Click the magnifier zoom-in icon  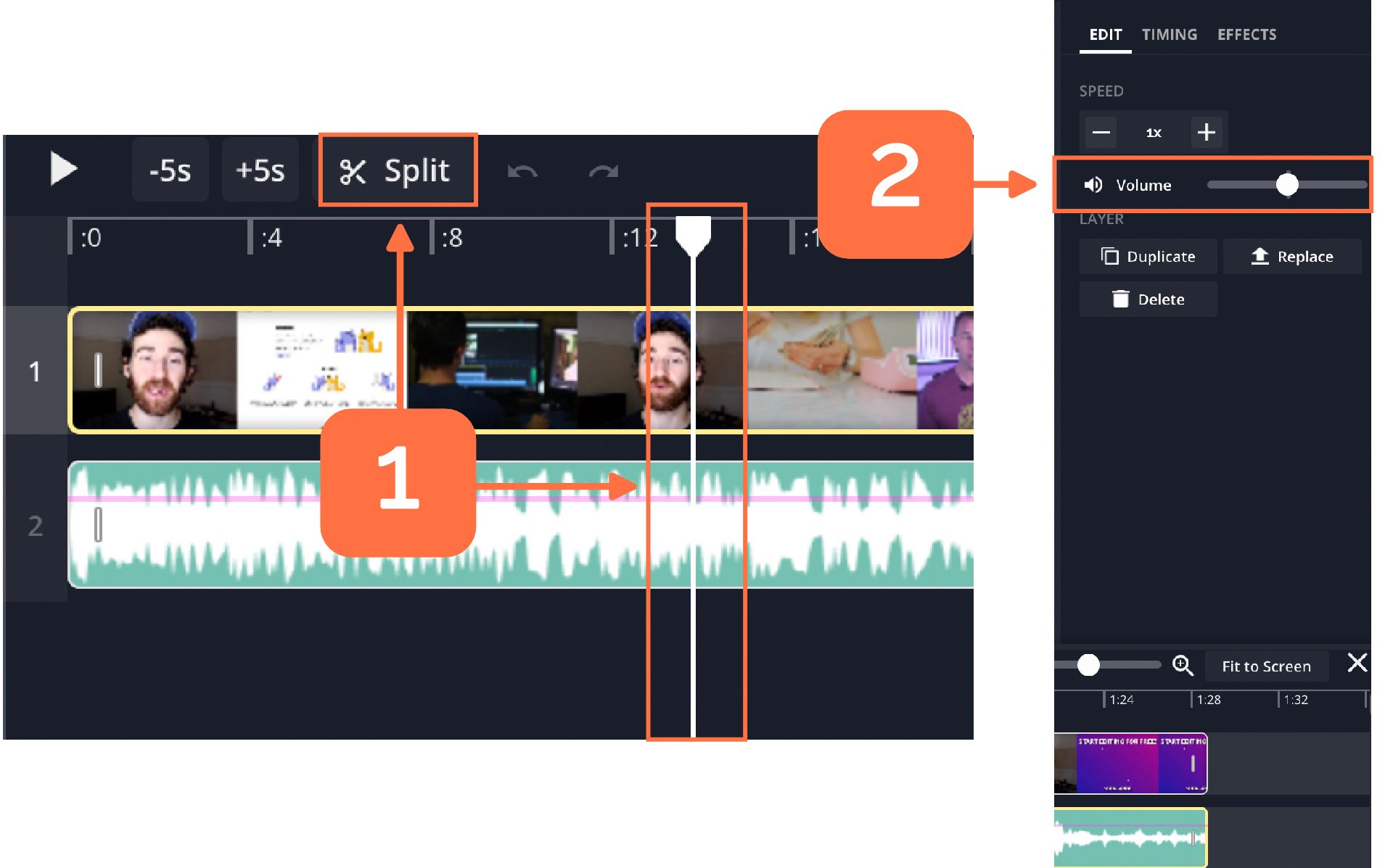coord(1183,665)
